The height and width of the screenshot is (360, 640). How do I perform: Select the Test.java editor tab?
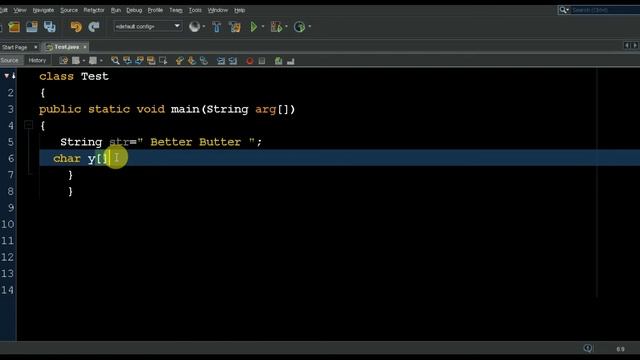click(x=67, y=47)
